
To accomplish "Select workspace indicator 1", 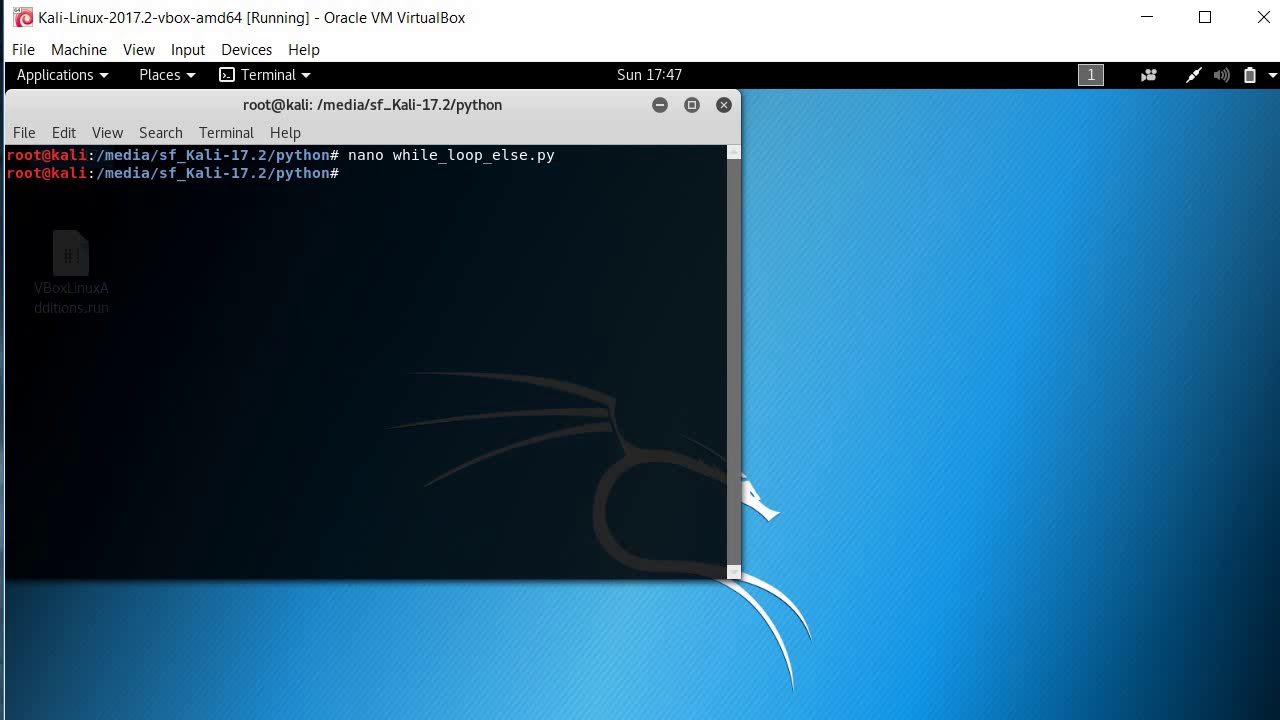I will 1091,75.
